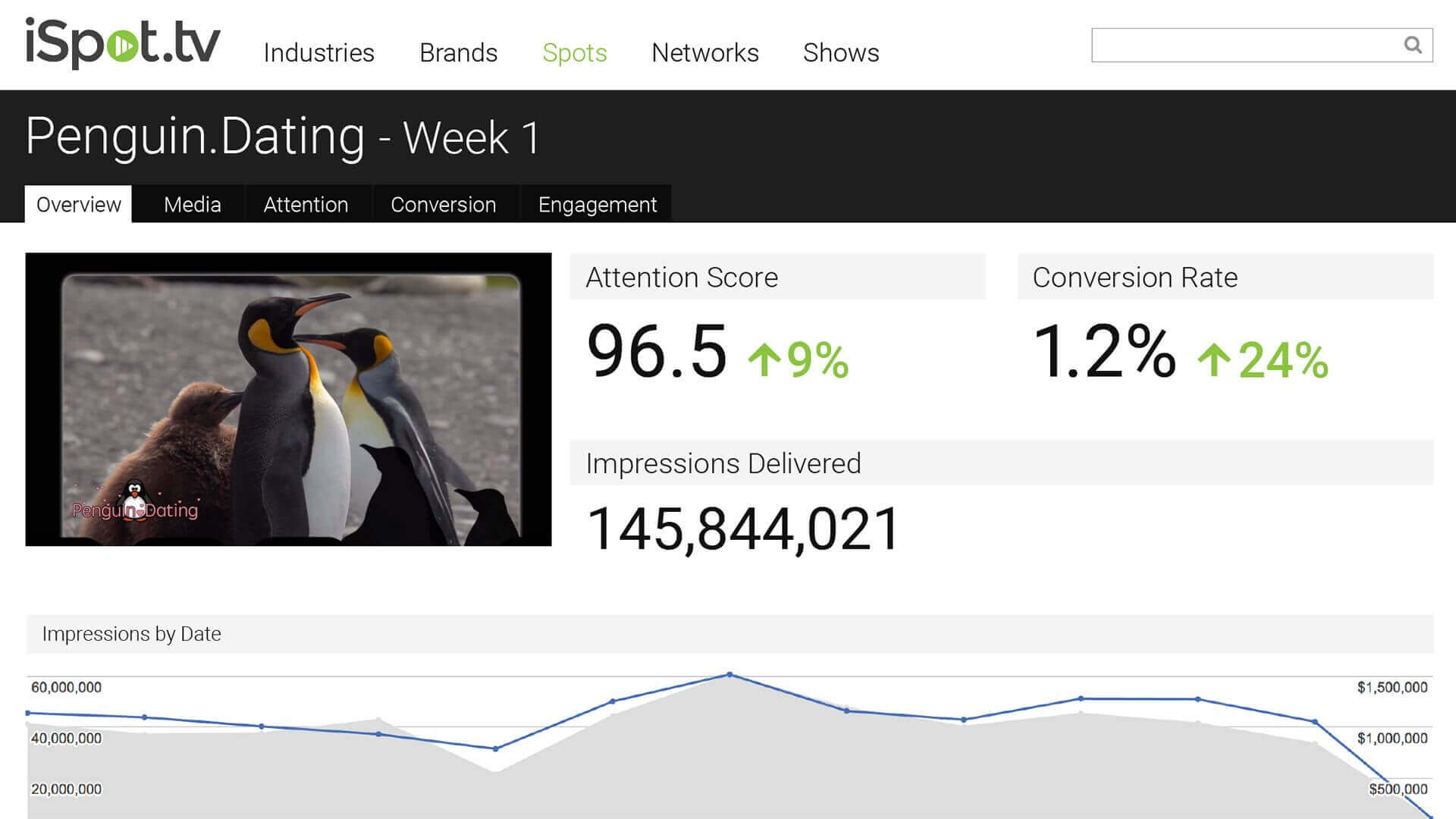Select the Overview tab
Screen dimensions: 1456x819
click(x=78, y=204)
